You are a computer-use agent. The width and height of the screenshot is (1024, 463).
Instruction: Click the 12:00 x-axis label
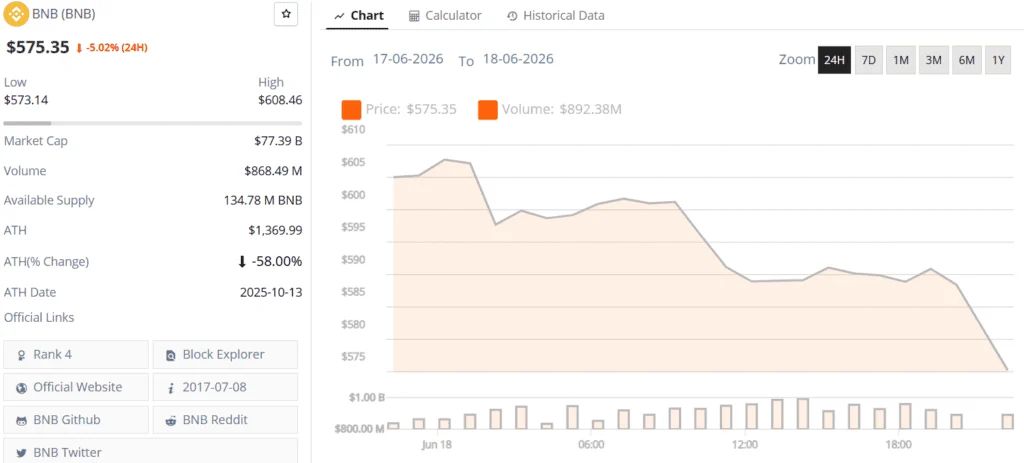pos(744,445)
